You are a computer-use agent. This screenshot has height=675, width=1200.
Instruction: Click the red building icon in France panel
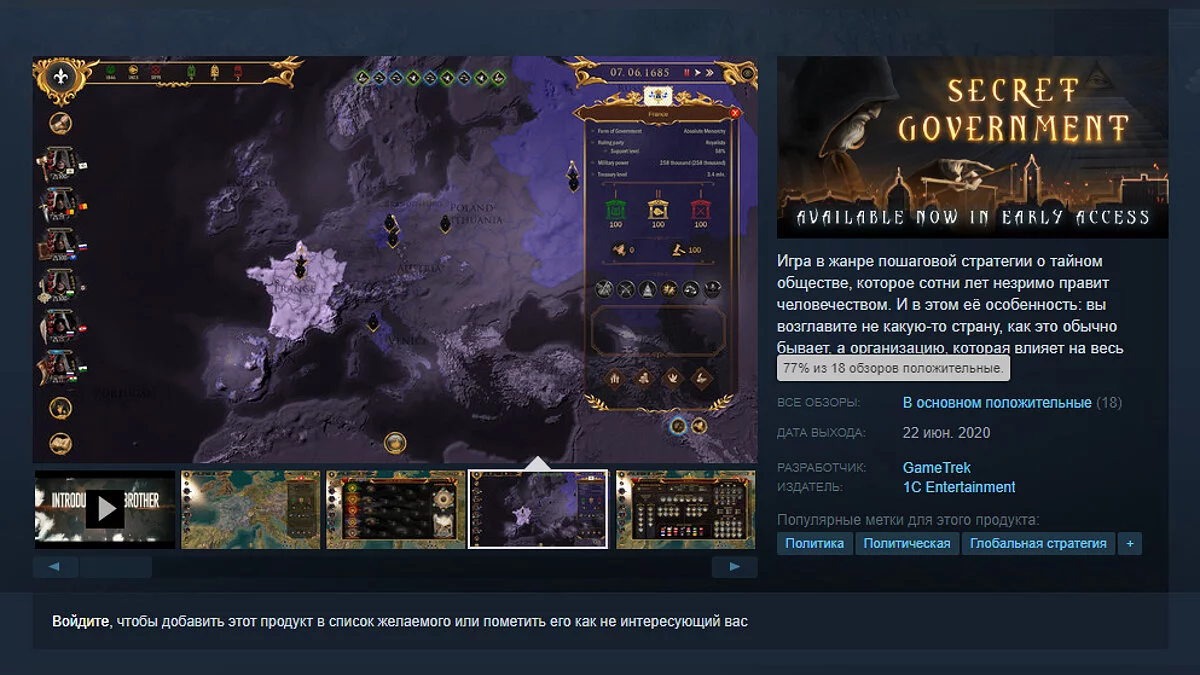pos(700,209)
